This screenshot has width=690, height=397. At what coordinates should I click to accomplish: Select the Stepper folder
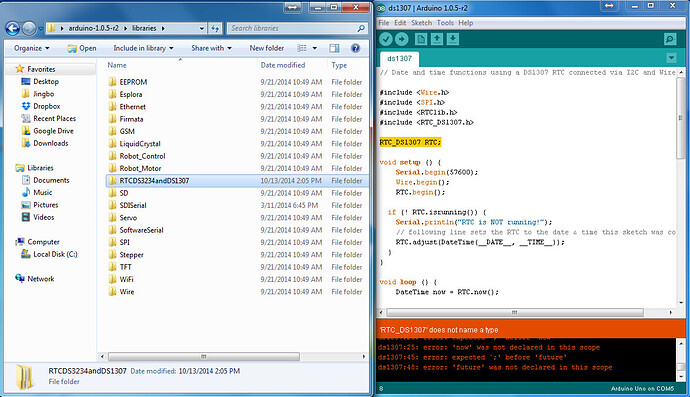[237, 254]
